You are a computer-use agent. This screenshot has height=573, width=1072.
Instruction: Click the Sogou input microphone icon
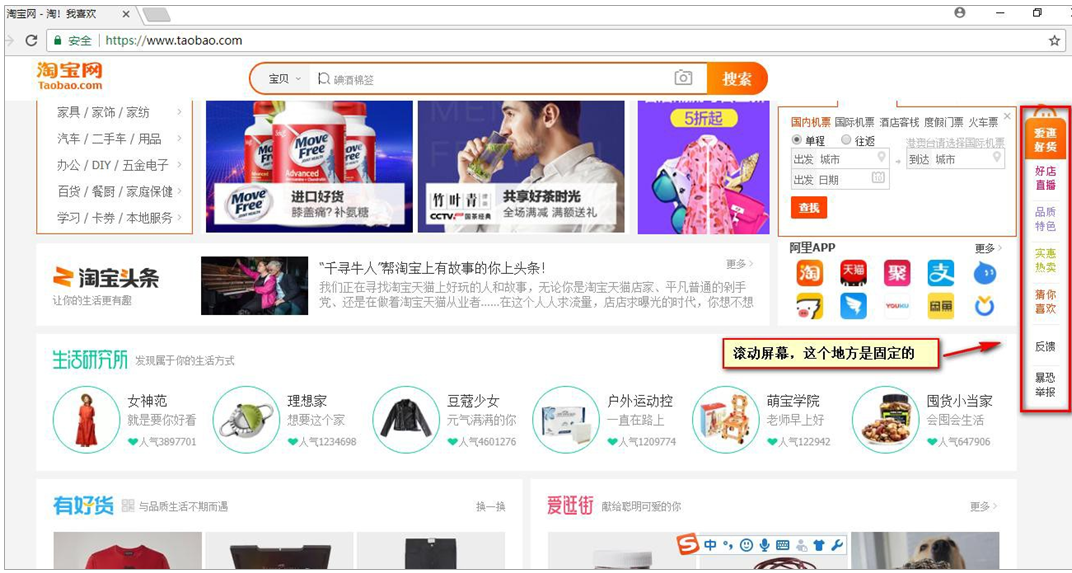[764, 545]
